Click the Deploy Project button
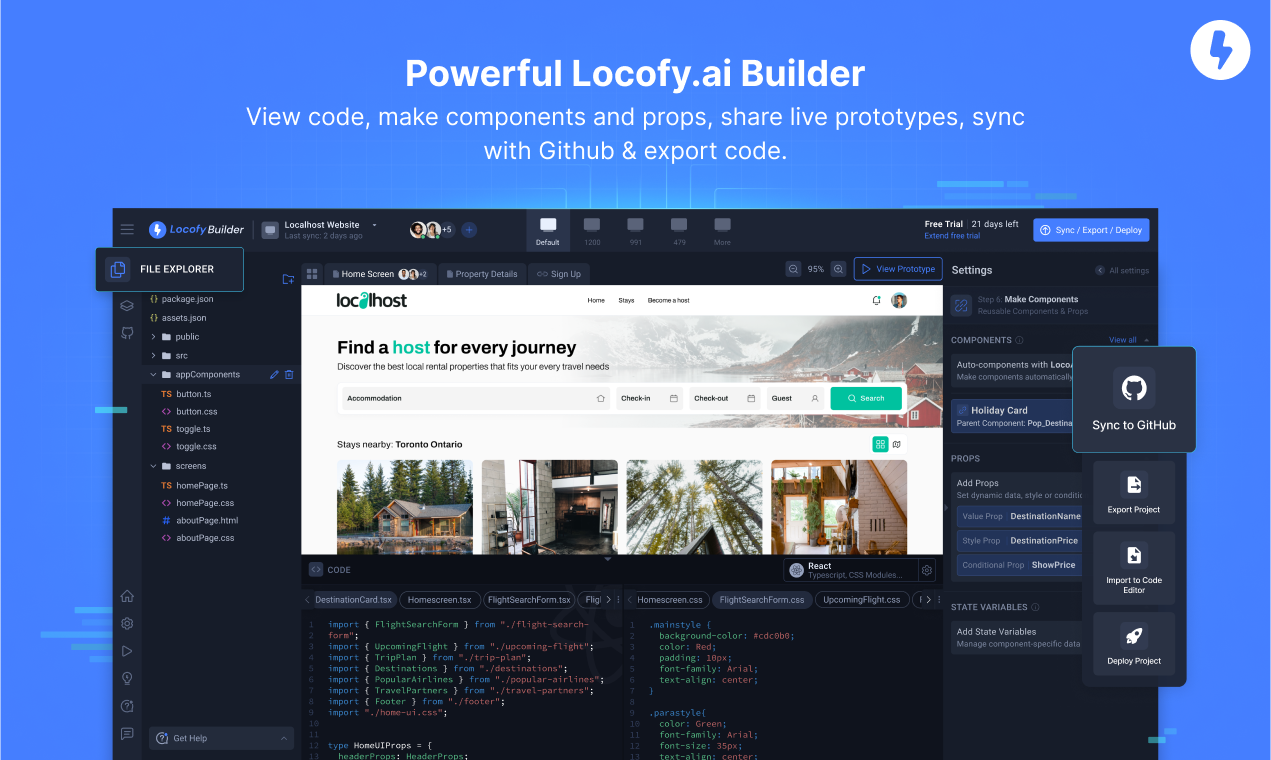Viewport: 1271px width, 760px height. [1134, 644]
